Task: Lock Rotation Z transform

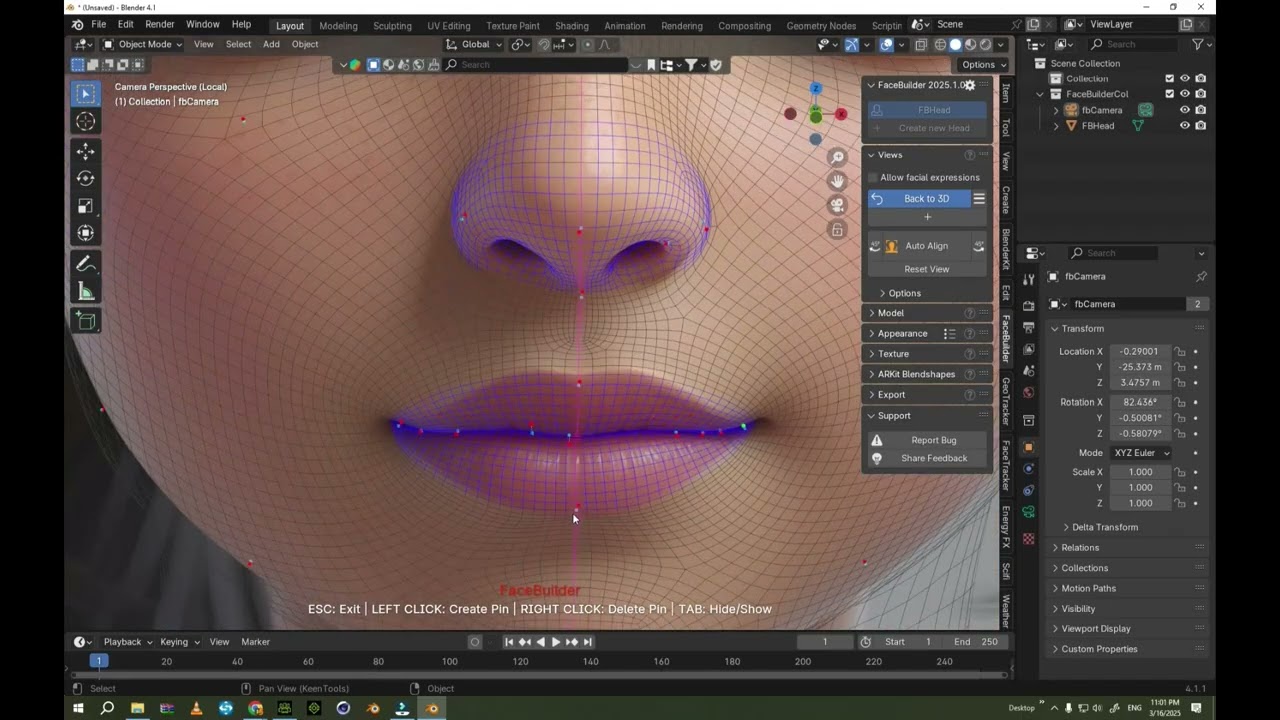Action: click(1180, 434)
